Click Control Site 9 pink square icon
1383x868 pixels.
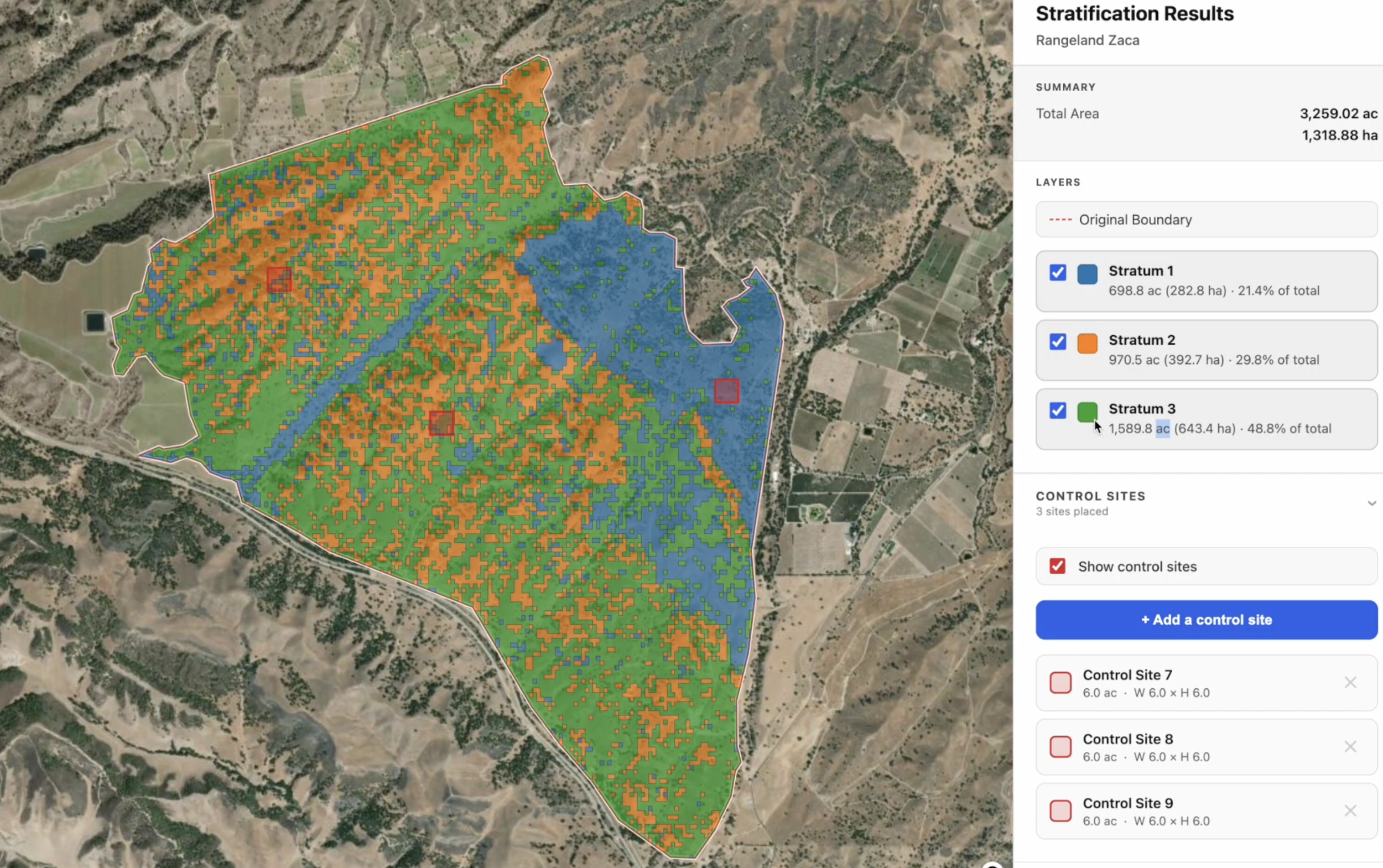(x=1060, y=810)
